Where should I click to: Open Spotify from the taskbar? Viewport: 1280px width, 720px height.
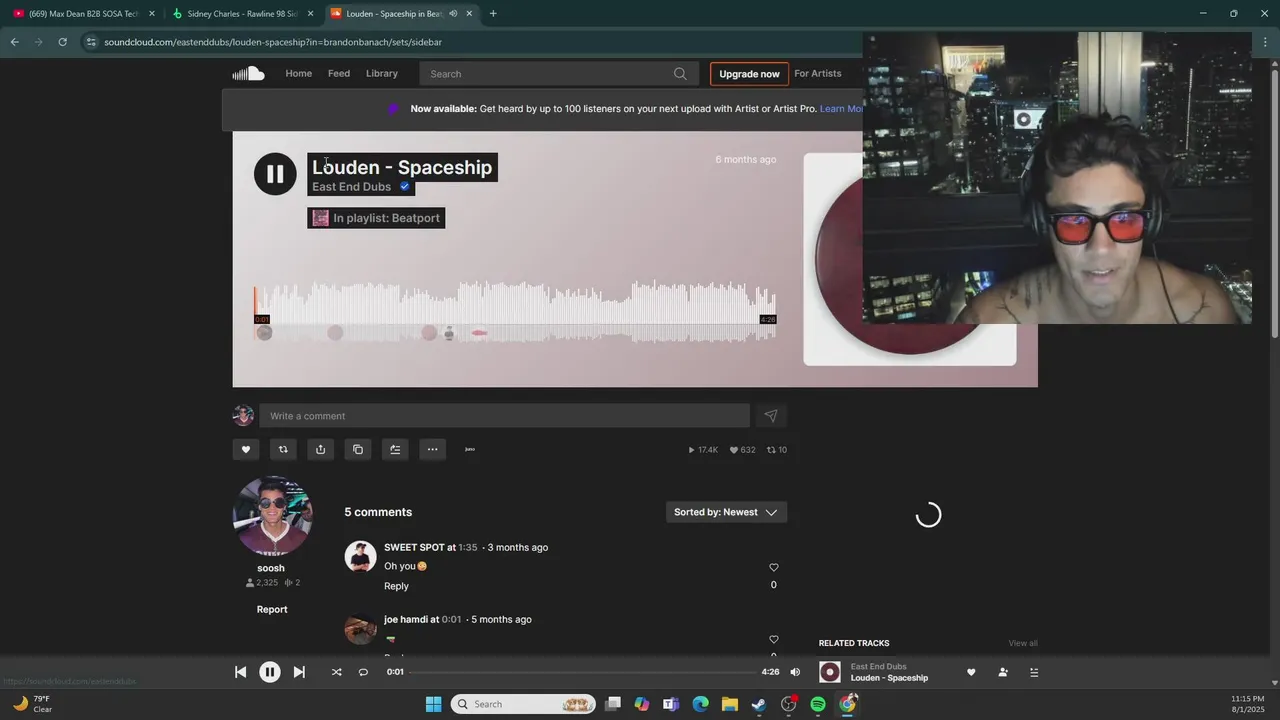[x=818, y=704]
